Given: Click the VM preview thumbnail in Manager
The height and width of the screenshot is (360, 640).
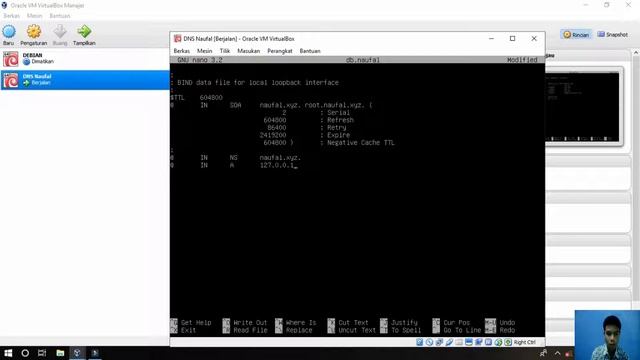Looking at the screenshot, I should click(582, 107).
